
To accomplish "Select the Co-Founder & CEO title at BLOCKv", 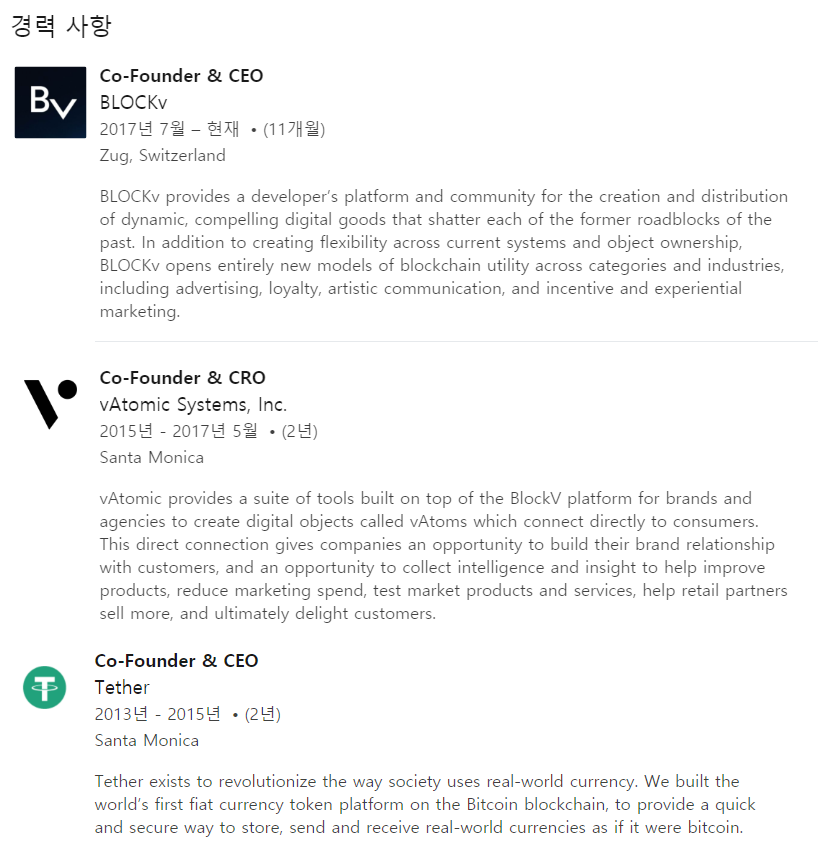I will [181, 76].
